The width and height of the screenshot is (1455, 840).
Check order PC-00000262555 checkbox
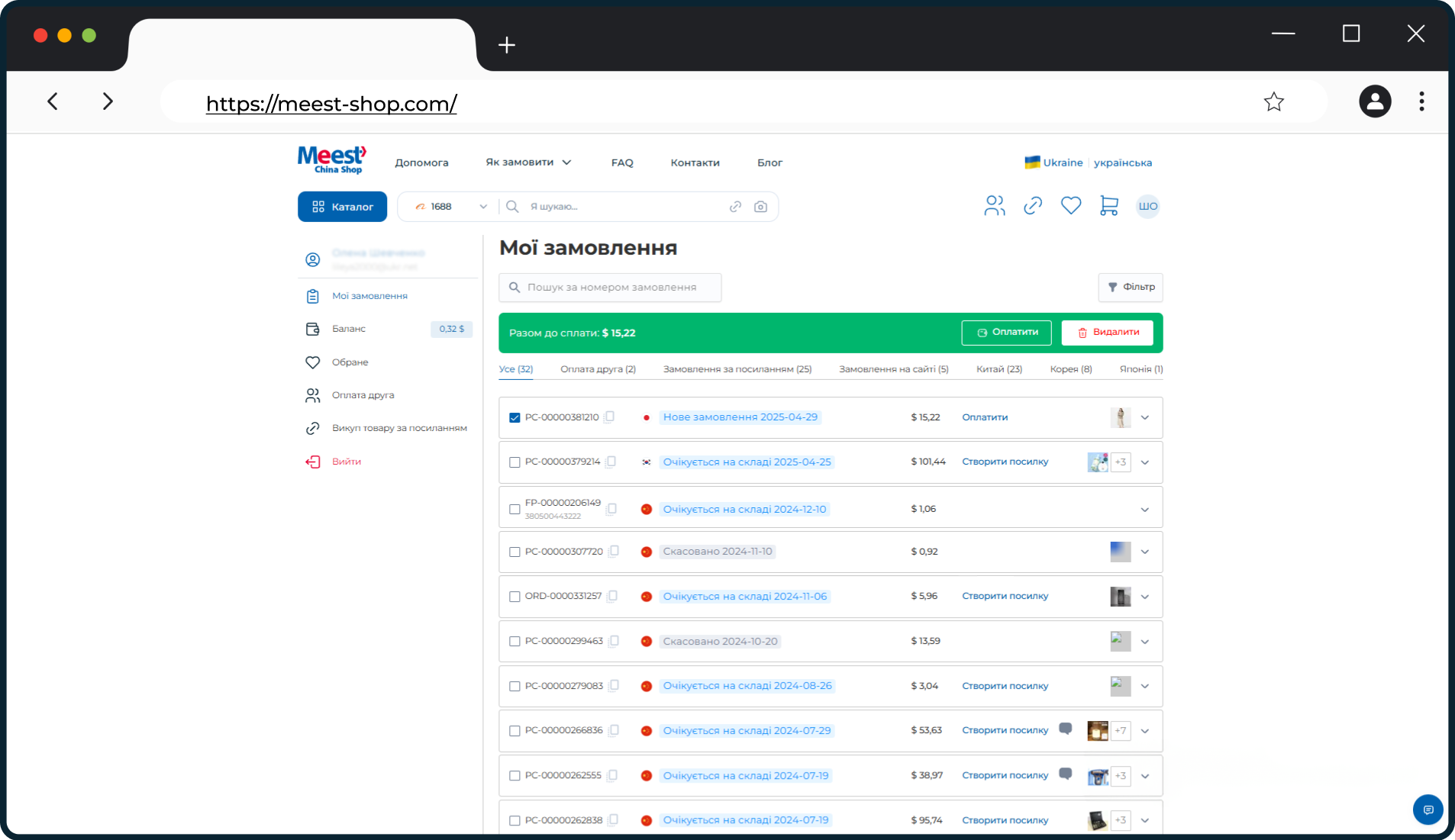click(515, 775)
